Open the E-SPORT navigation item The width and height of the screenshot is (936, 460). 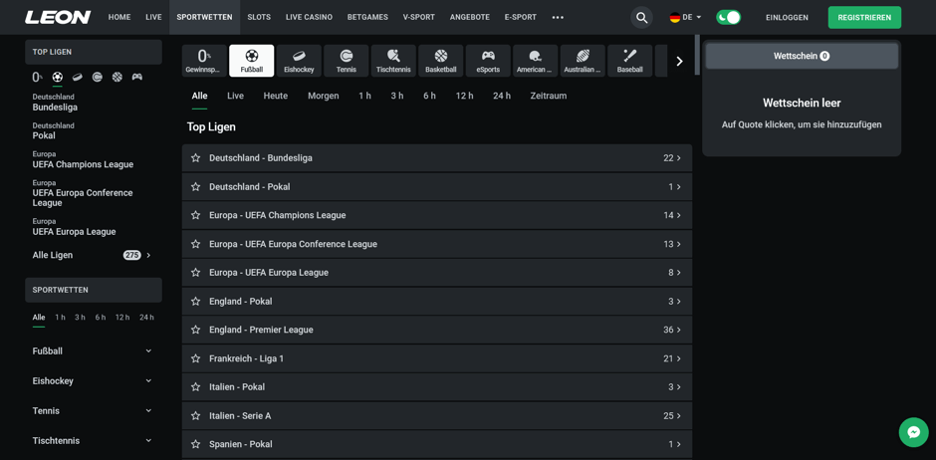click(521, 17)
